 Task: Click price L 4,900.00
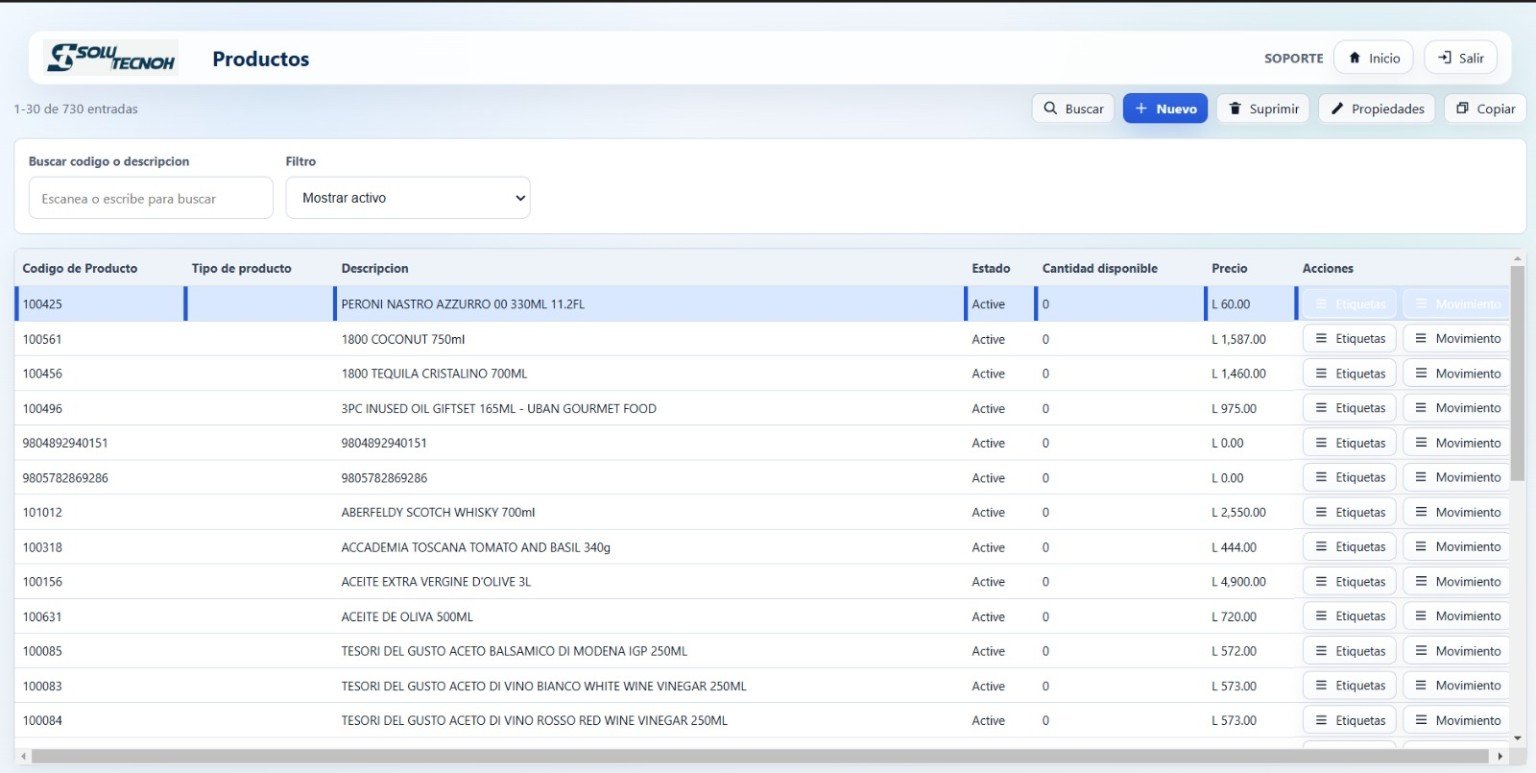[1239, 581]
